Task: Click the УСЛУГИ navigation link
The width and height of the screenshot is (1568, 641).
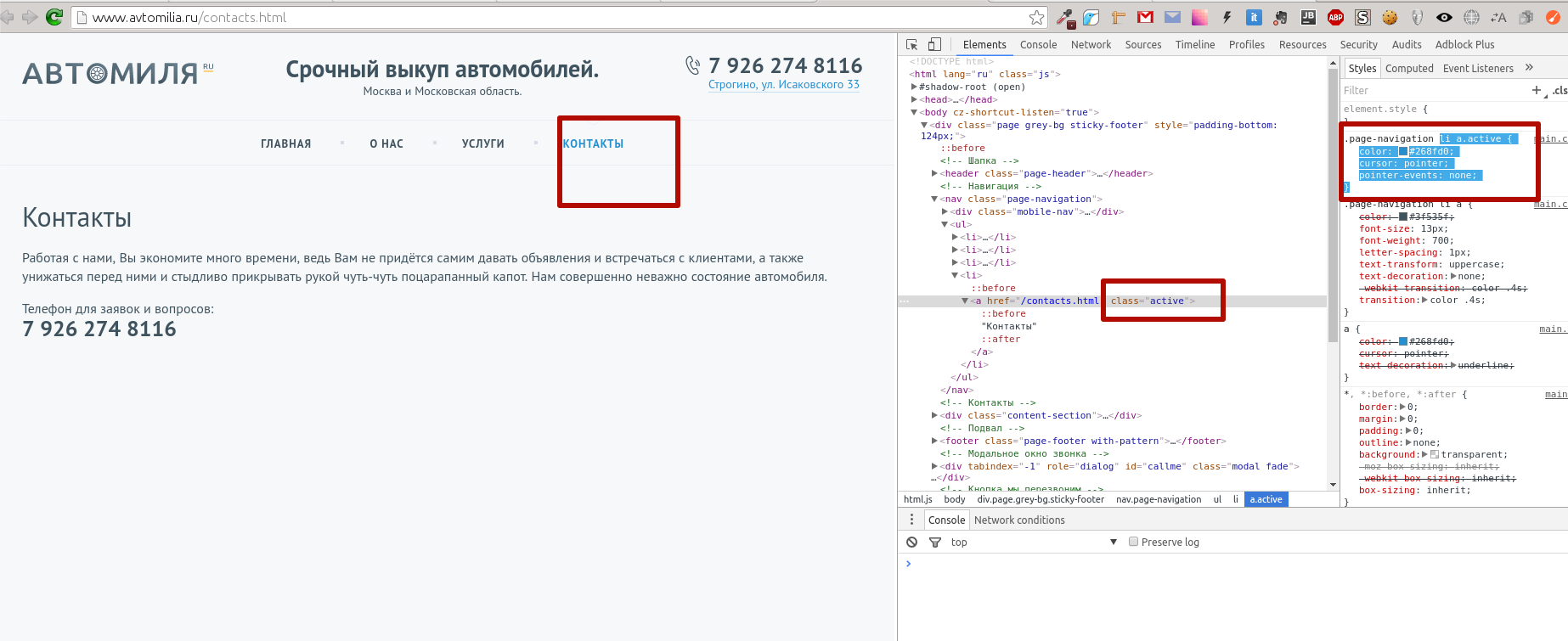Action: [482, 144]
